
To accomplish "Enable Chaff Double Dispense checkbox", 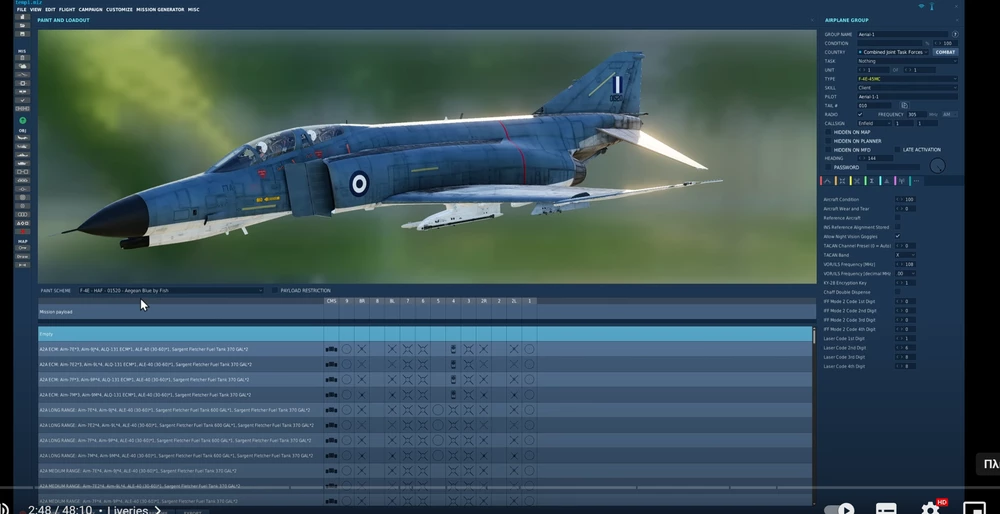I will point(897,291).
